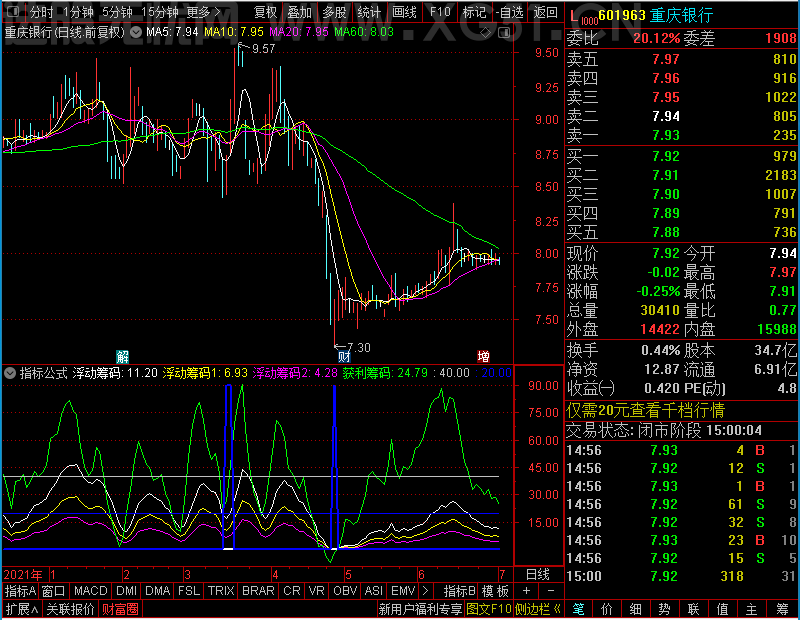Select the 指标A indicator group
The width and height of the screenshot is (800, 620).
20,591
